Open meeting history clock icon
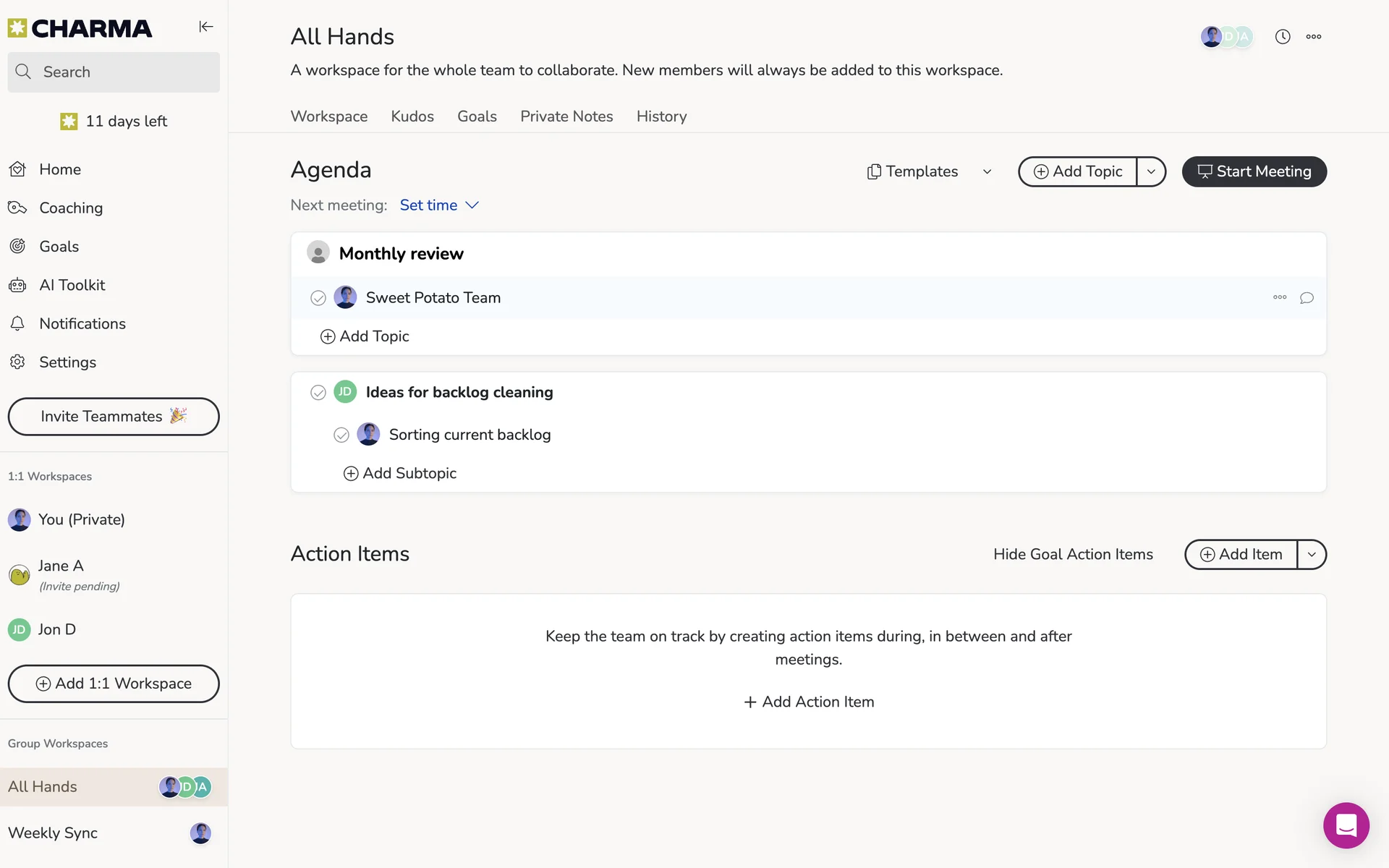This screenshot has height=868, width=1389. pyautogui.click(x=1282, y=37)
